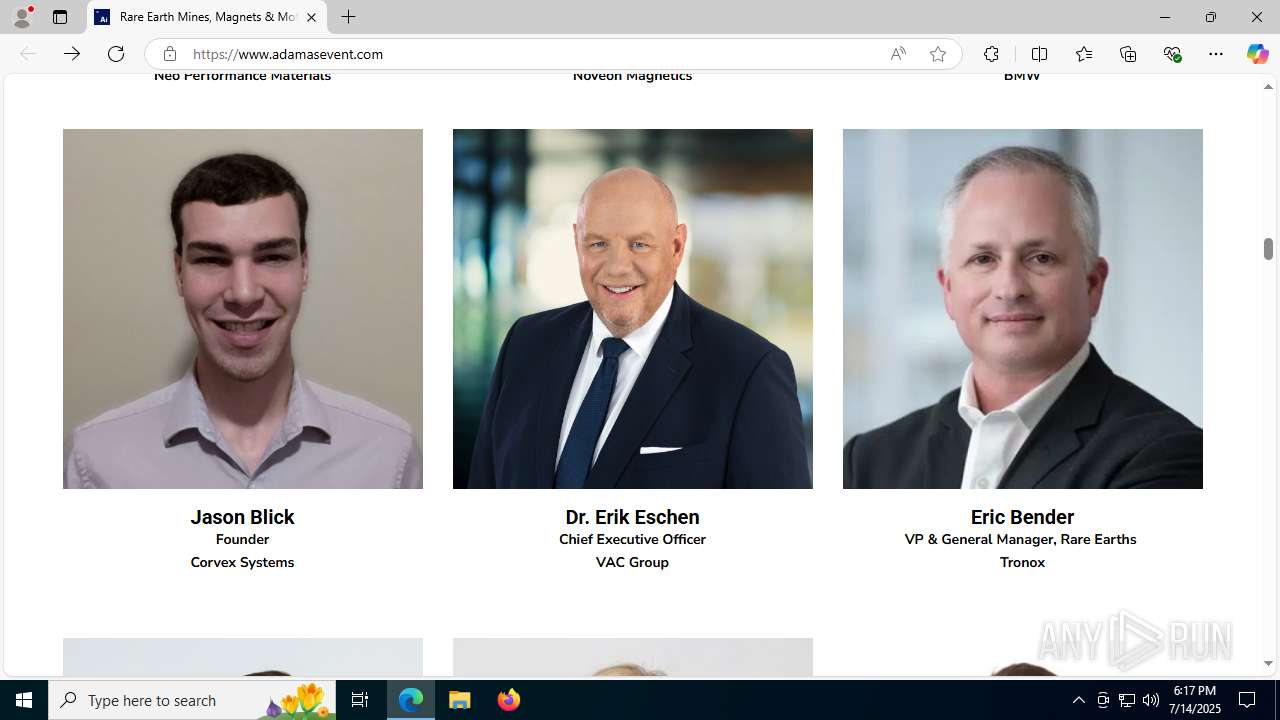Click the Founder title under Jason Blick
The width and height of the screenshot is (1280, 720).
click(242, 539)
